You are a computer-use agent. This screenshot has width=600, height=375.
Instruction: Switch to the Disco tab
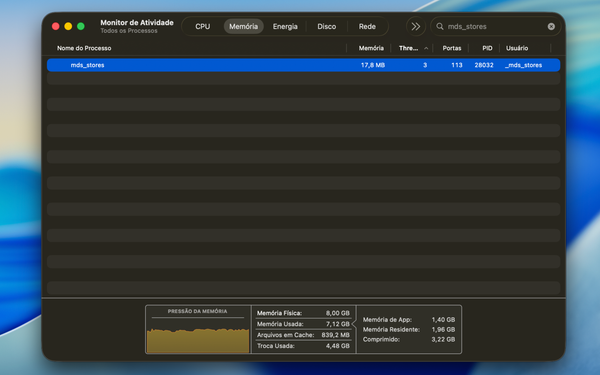click(x=326, y=26)
